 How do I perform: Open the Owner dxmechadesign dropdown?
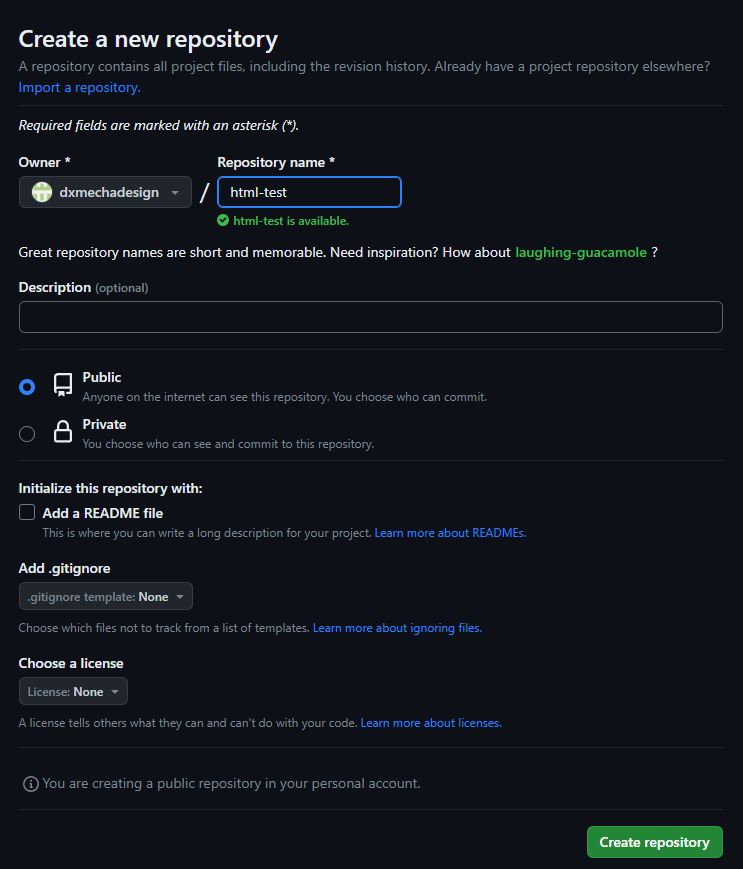[105, 192]
